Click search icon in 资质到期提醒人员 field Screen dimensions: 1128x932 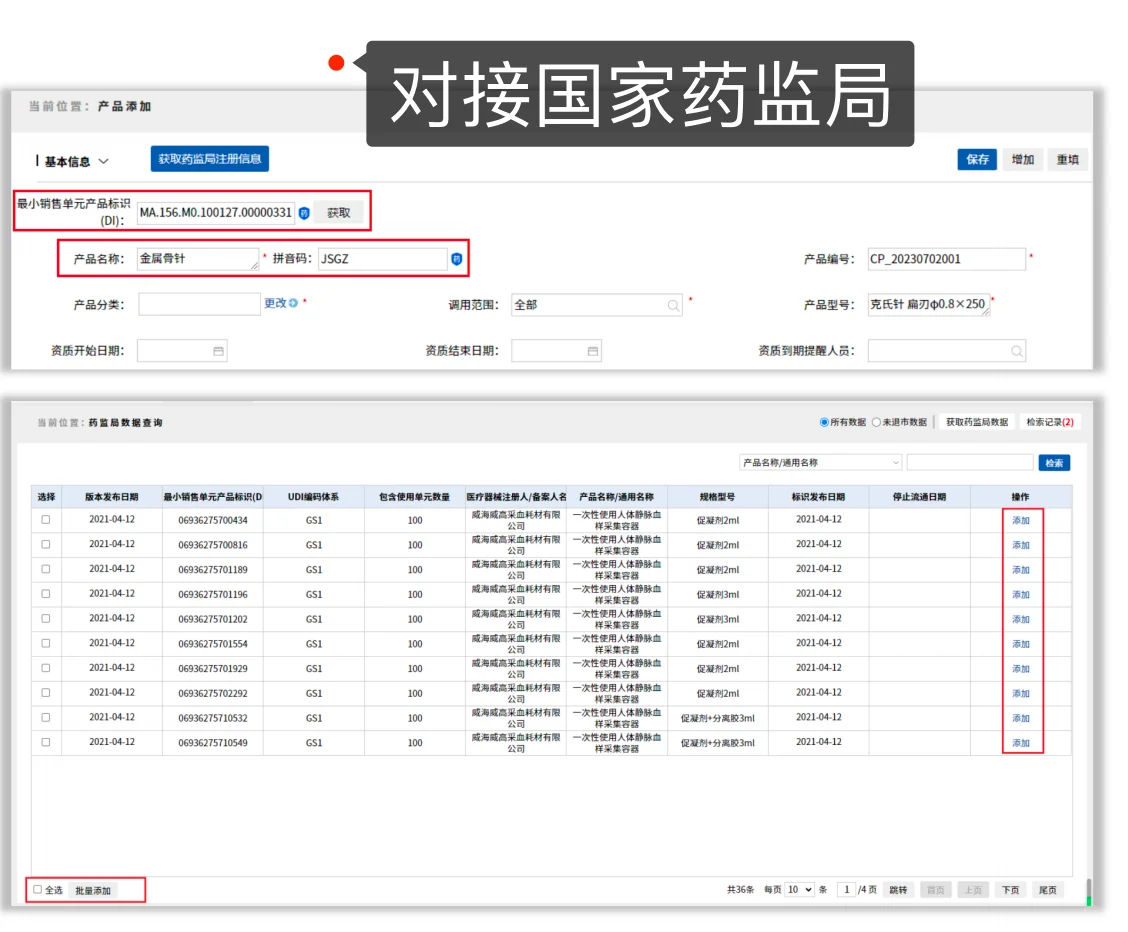1016,351
